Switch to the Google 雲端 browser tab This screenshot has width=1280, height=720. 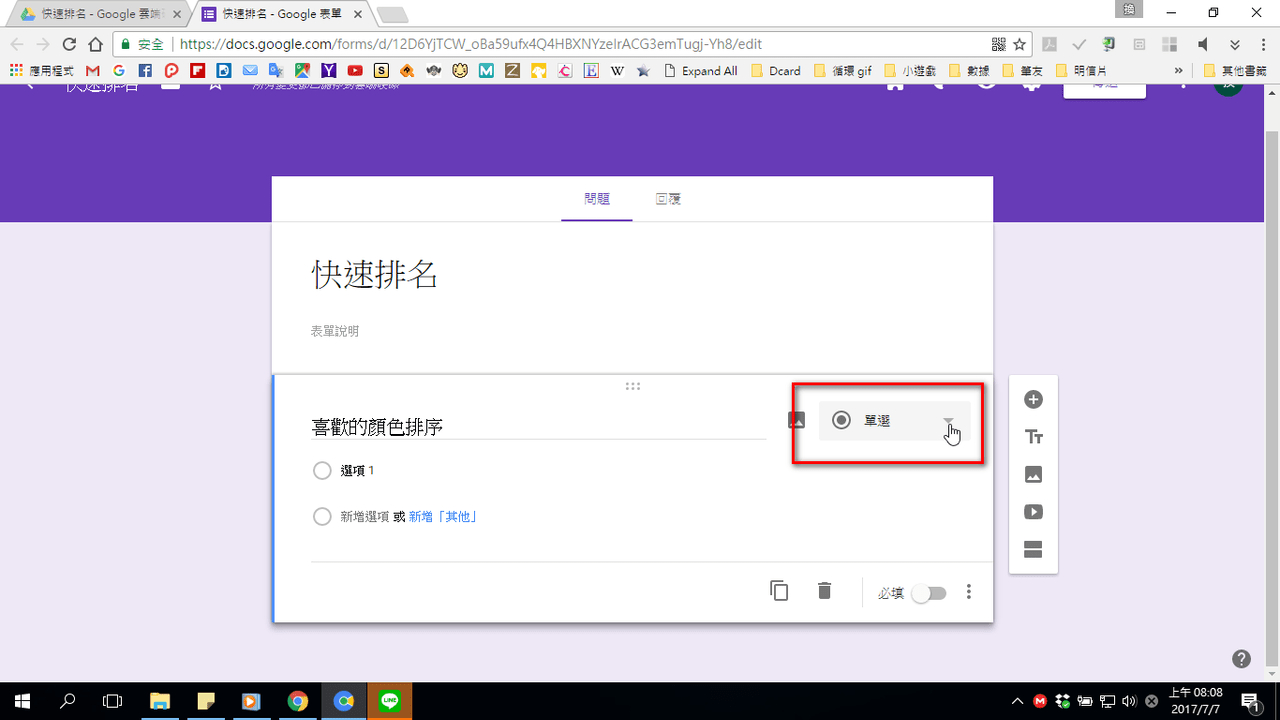[98, 14]
